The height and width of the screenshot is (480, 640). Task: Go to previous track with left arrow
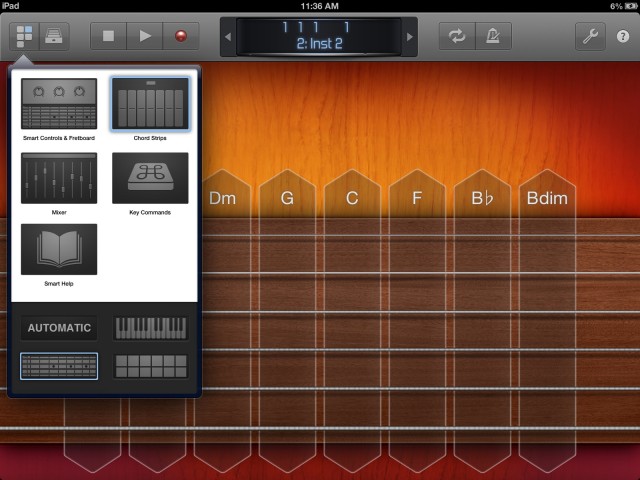tap(227, 37)
